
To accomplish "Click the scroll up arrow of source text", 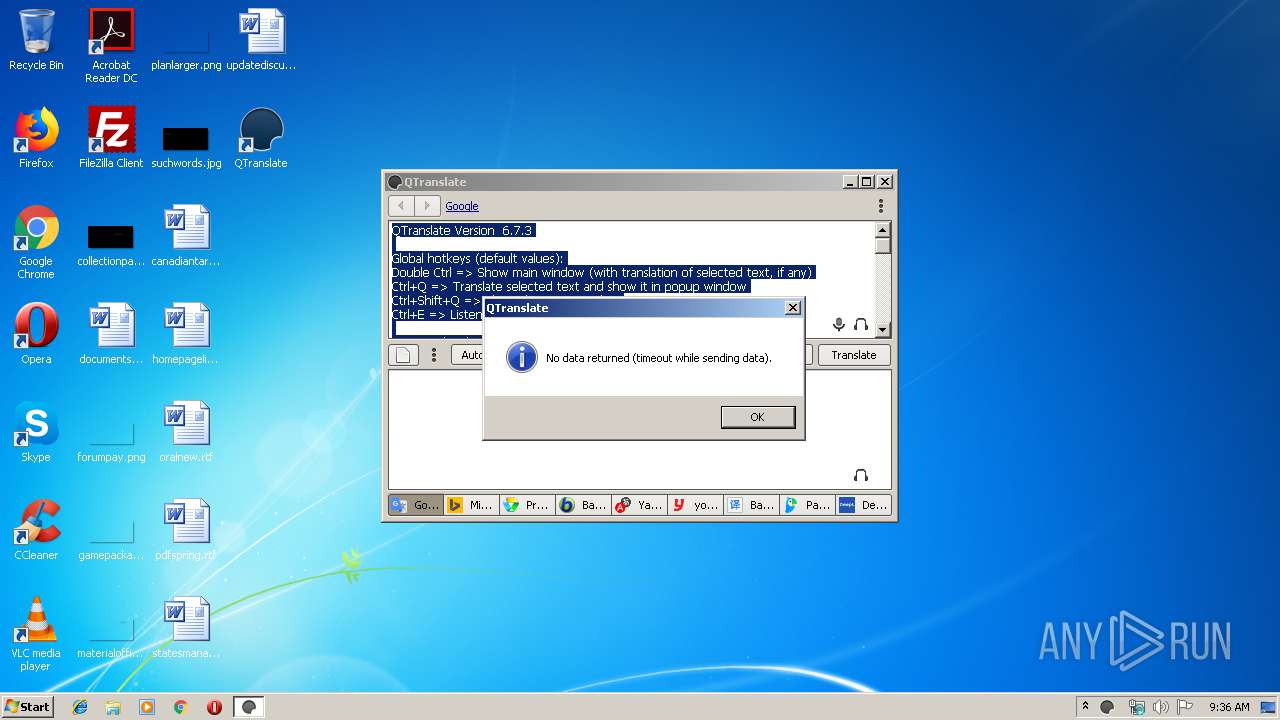I will click(883, 229).
